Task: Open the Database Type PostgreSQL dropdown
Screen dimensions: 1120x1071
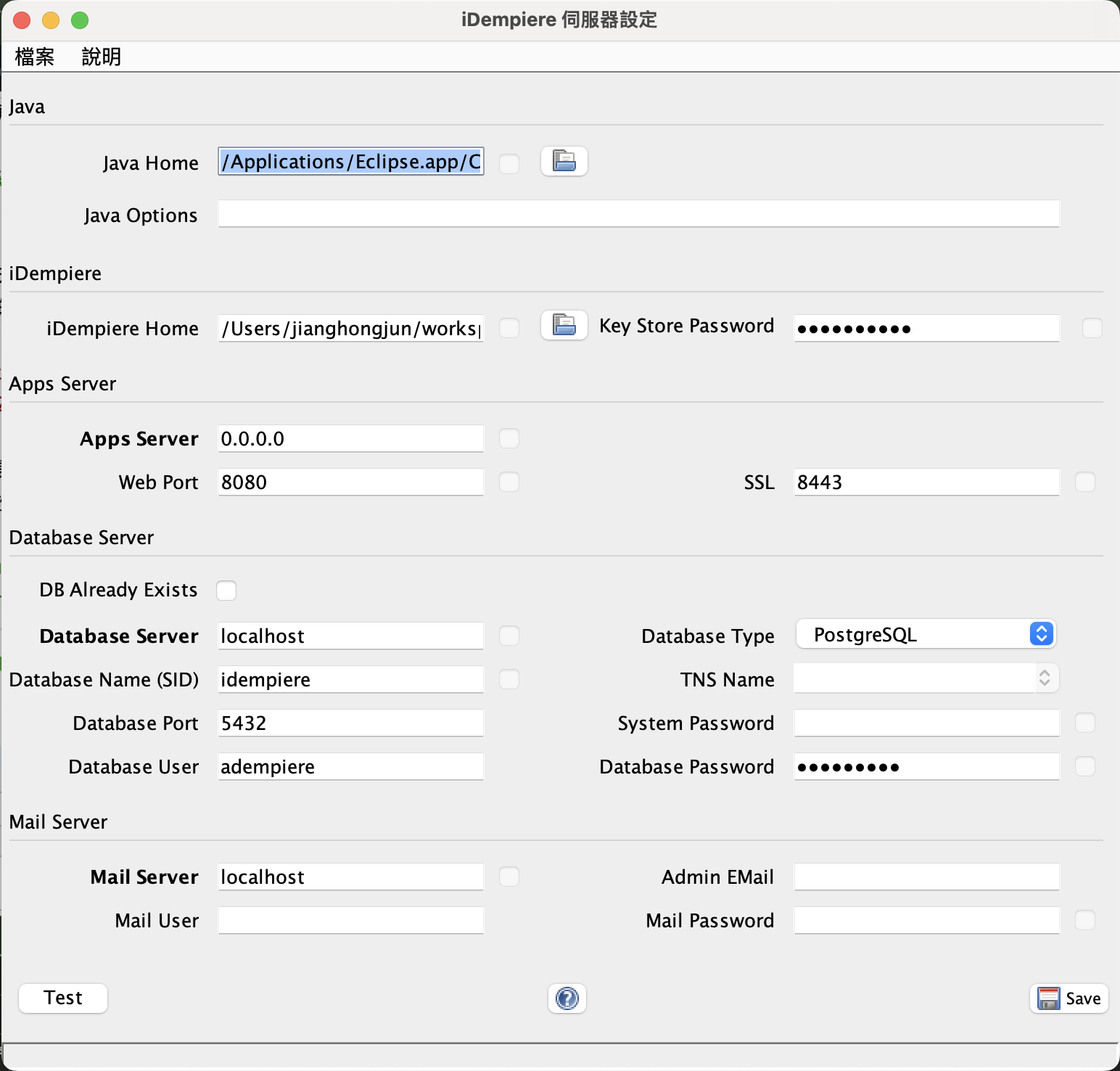Action: [926, 634]
